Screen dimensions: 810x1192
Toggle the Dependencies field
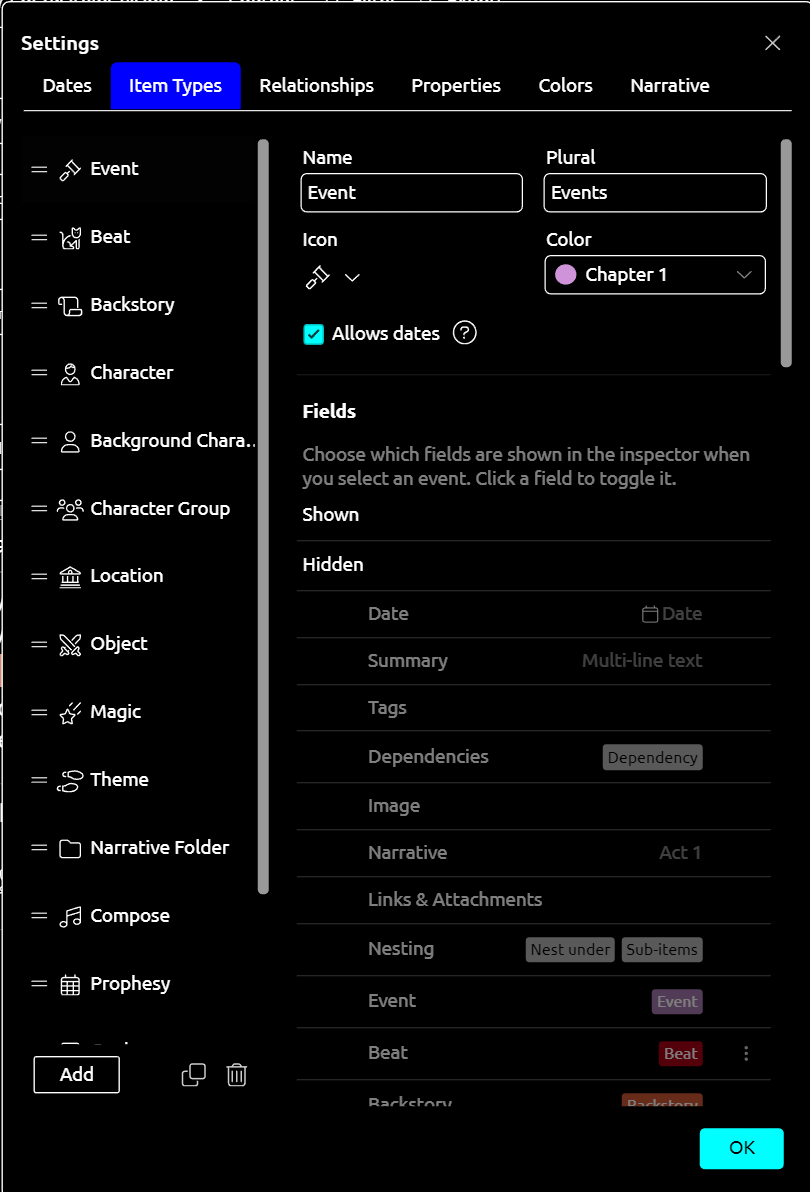428,757
